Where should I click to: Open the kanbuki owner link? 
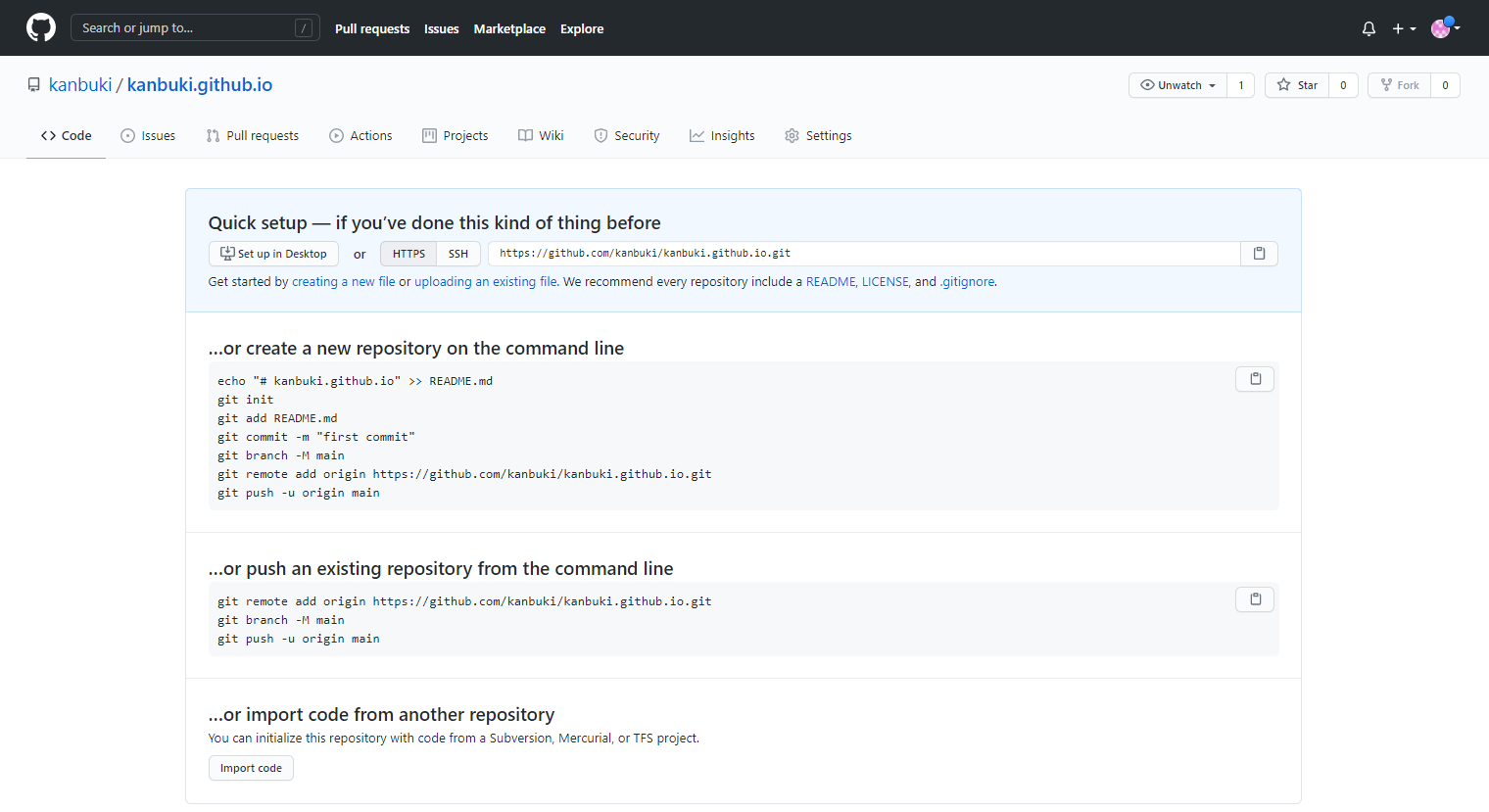pyautogui.click(x=80, y=85)
